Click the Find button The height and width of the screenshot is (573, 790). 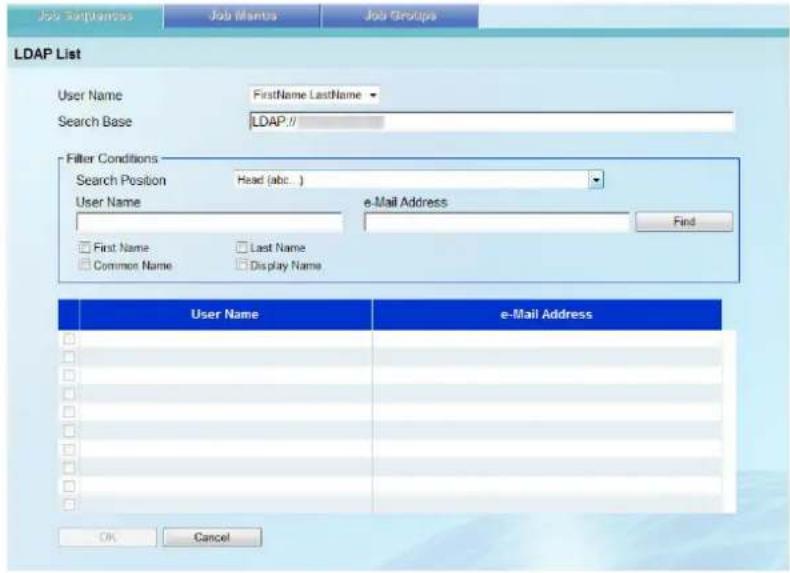(684, 222)
